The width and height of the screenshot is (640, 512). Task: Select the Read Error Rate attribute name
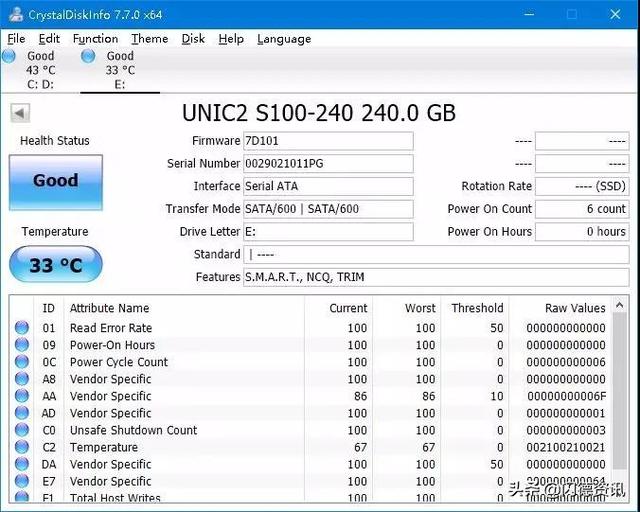point(111,328)
